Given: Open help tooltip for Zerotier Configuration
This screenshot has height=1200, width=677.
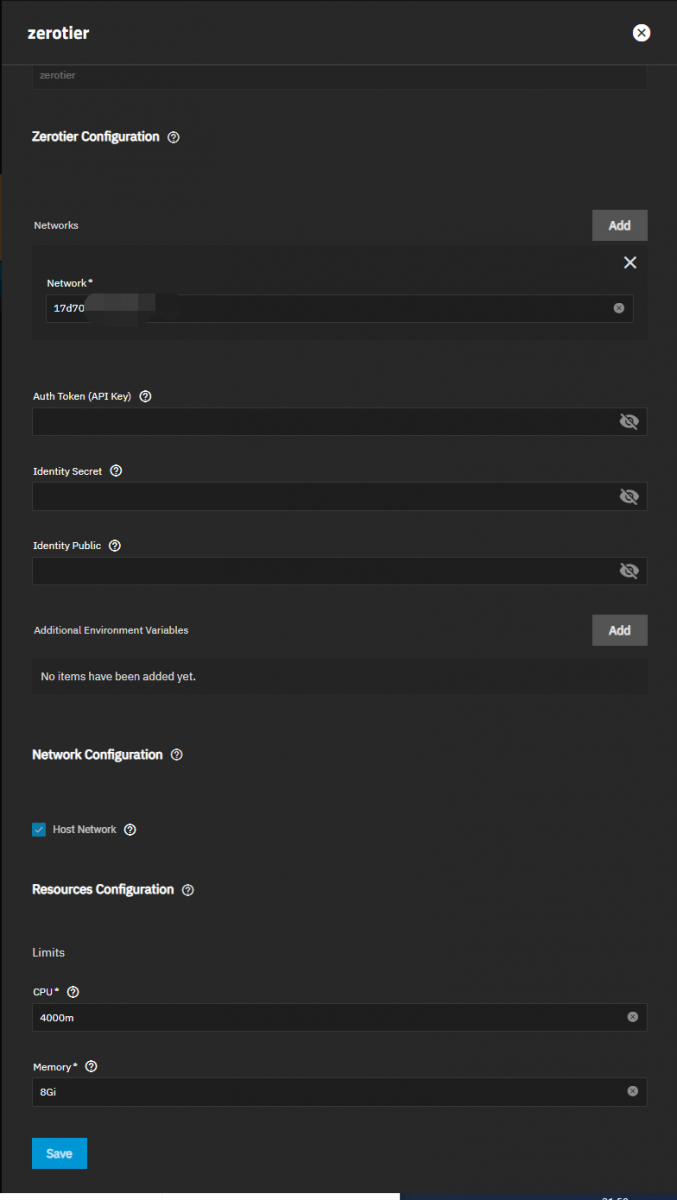Looking at the screenshot, I should tap(173, 137).
